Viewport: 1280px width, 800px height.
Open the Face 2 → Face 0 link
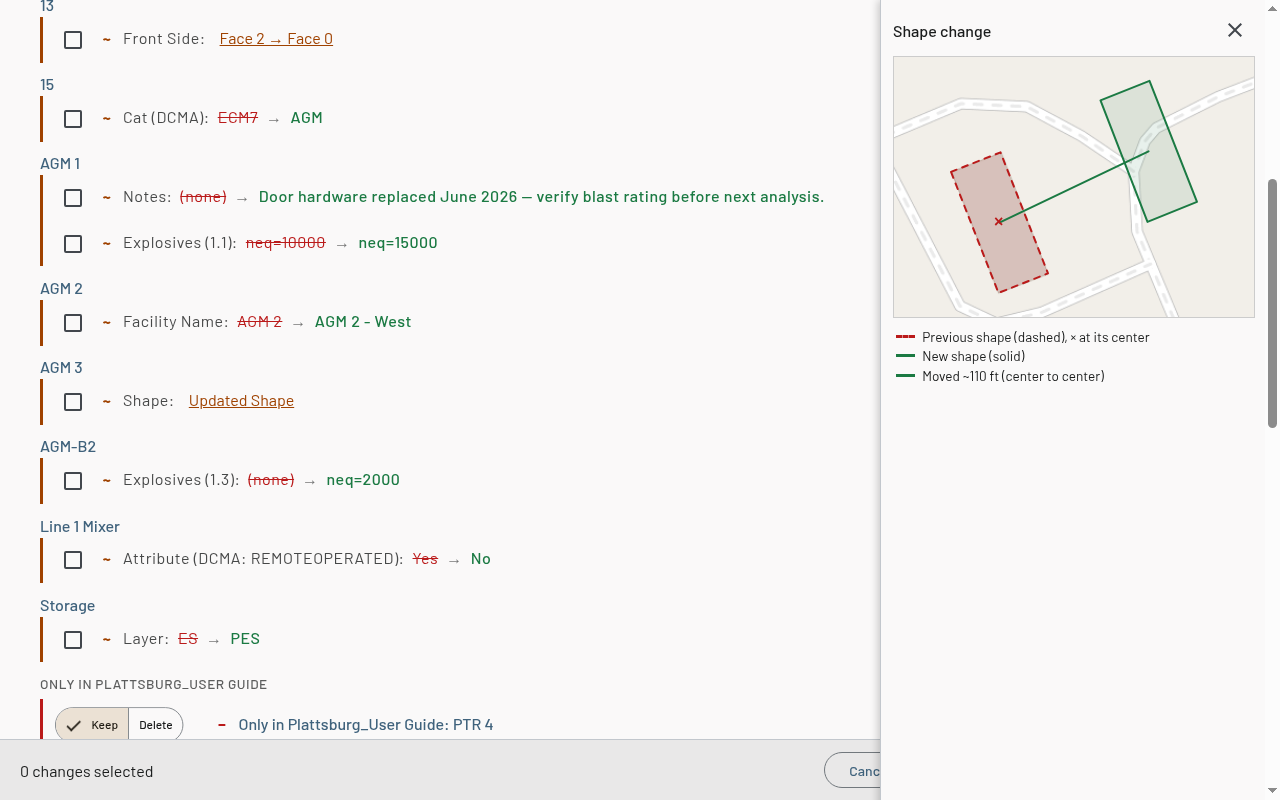(276, 39)
